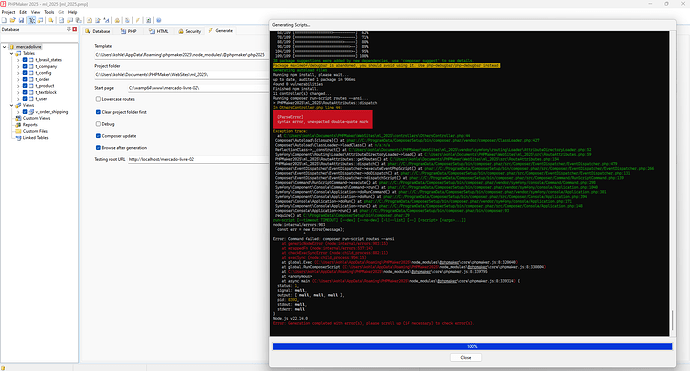Click the Open Project folder icon
This screenshot has height=371, width=690.
pos(12,20)
